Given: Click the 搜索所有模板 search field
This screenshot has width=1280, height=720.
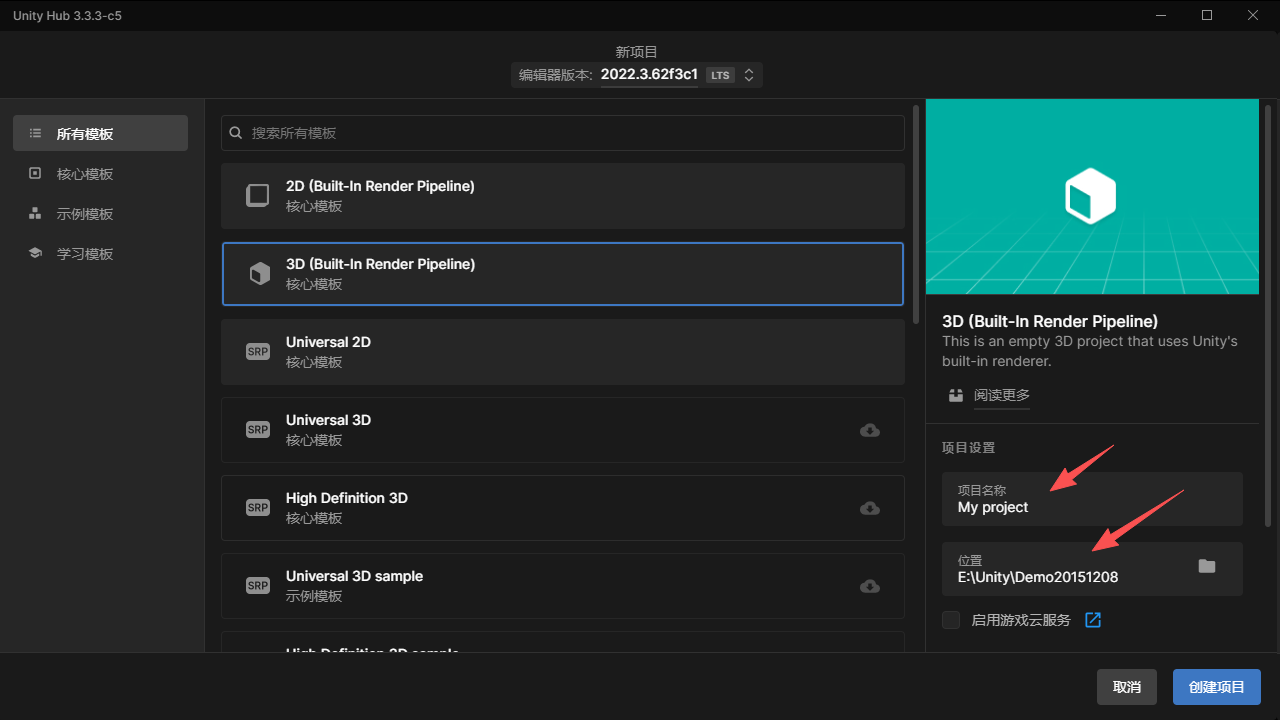Looking at the screenshot, I should pyautogui.click(x=563, y=133).
